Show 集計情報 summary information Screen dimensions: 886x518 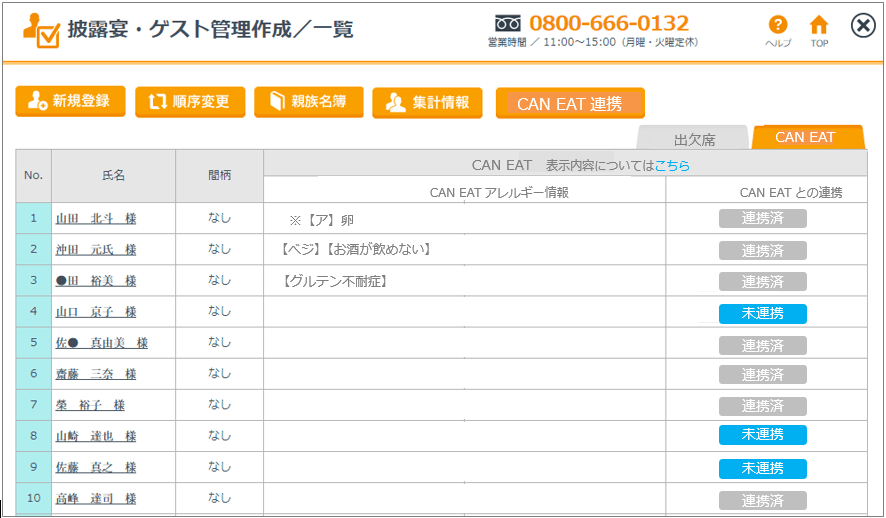tap(427, 102)
